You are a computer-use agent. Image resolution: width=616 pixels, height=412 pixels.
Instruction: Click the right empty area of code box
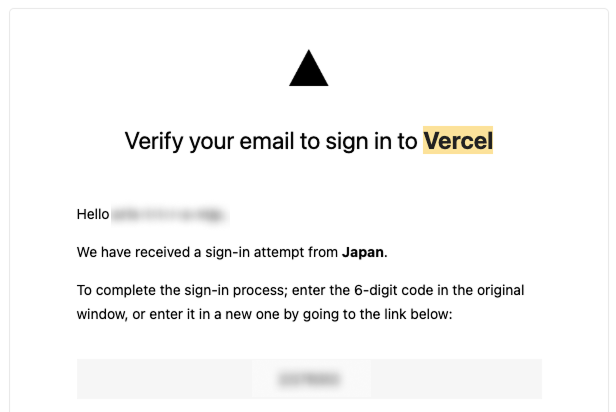point(456,379)
